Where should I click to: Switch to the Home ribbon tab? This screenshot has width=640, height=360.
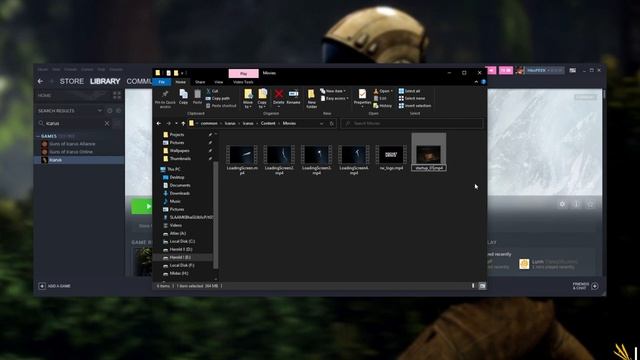(180, 82)
